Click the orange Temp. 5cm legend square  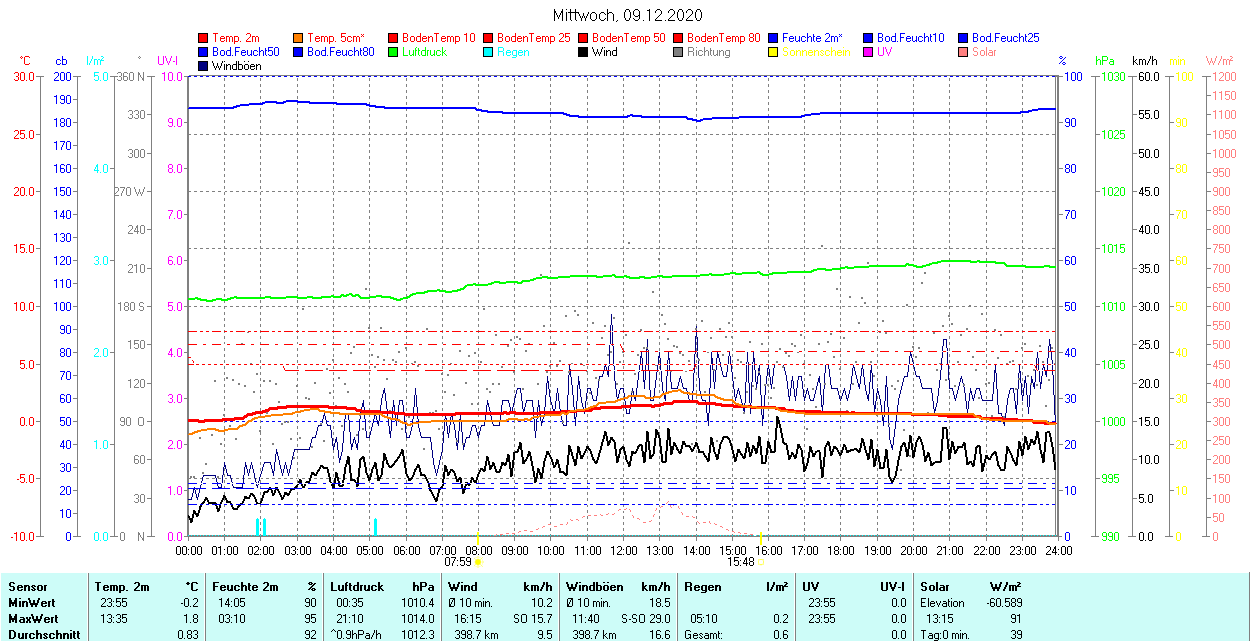coord(299,38)
